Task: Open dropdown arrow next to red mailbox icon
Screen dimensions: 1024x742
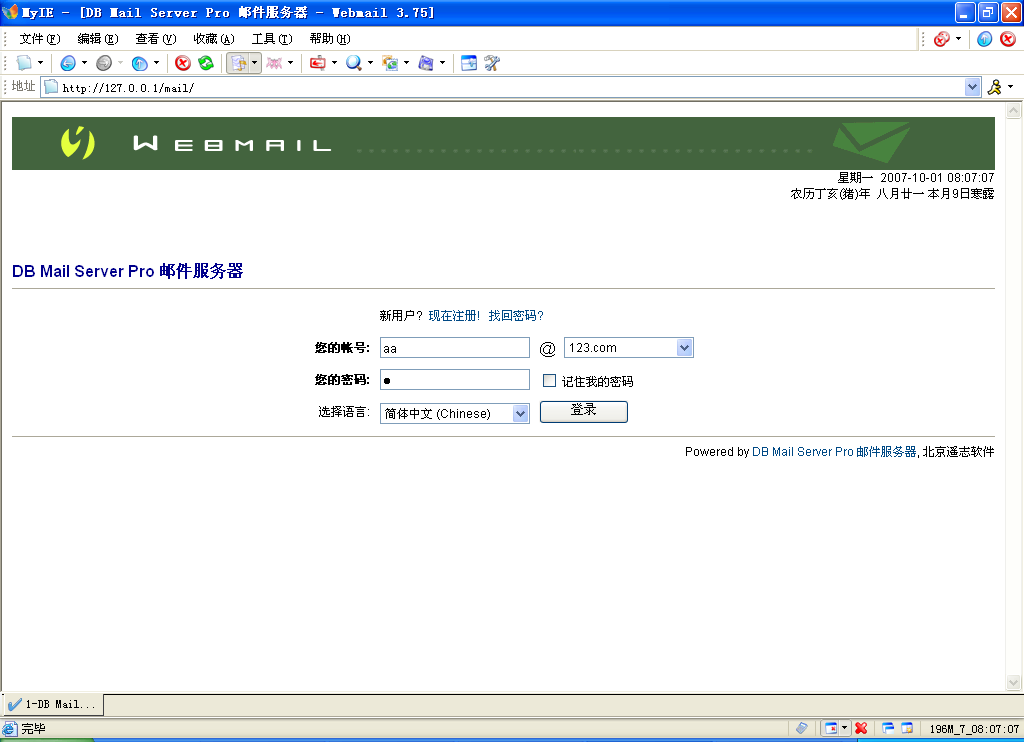Action: tap(334, 63)
